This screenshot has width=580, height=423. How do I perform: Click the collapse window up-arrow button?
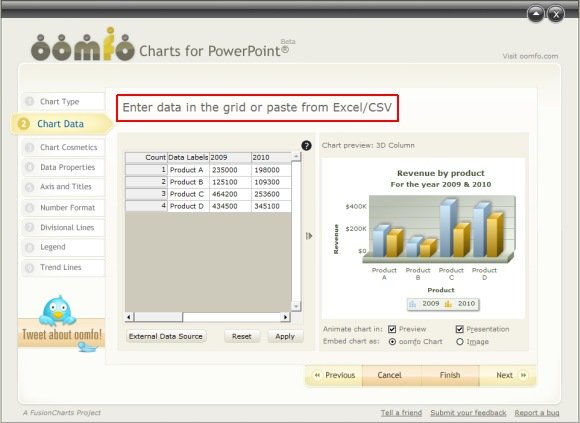pos(536,14)
